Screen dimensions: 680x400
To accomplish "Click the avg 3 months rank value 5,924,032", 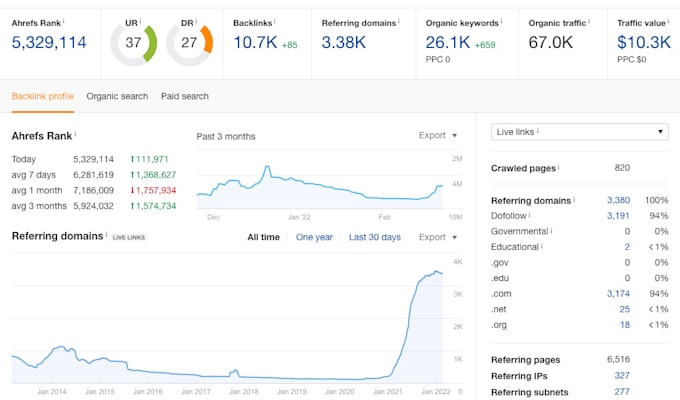I will [93, 206].
